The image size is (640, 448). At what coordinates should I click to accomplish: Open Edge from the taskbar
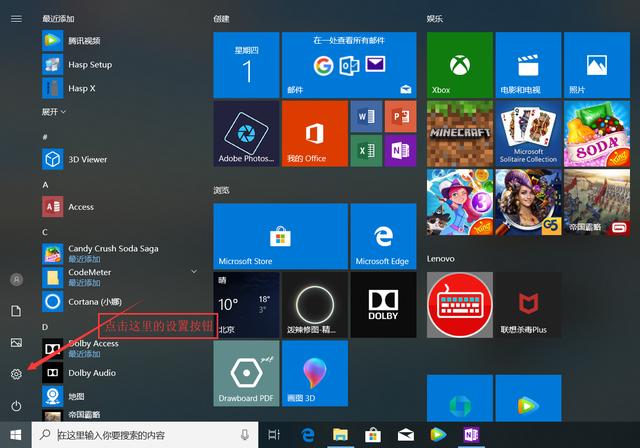point(308,435)
